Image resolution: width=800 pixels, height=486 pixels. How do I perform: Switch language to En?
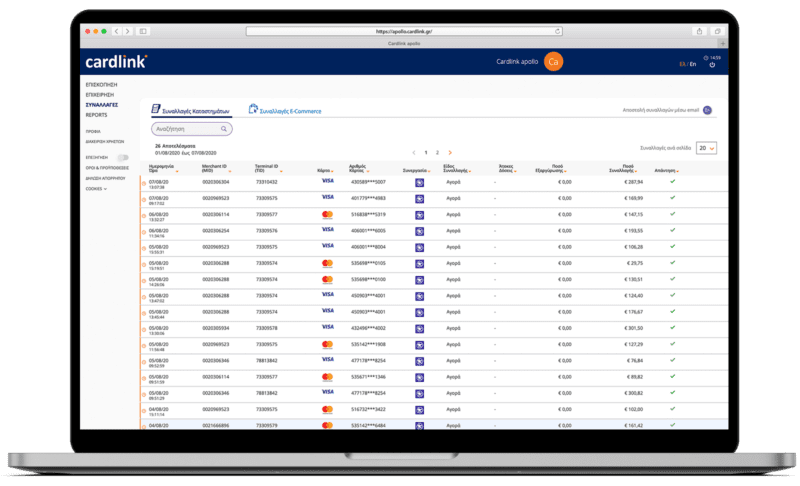tap(691, 64)
